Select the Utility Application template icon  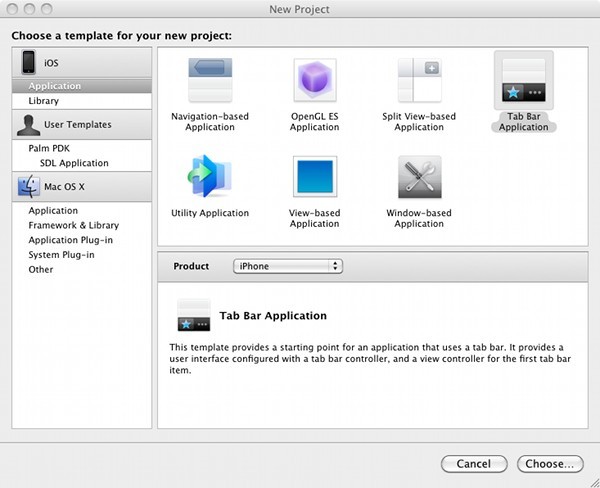coord(210,176)
